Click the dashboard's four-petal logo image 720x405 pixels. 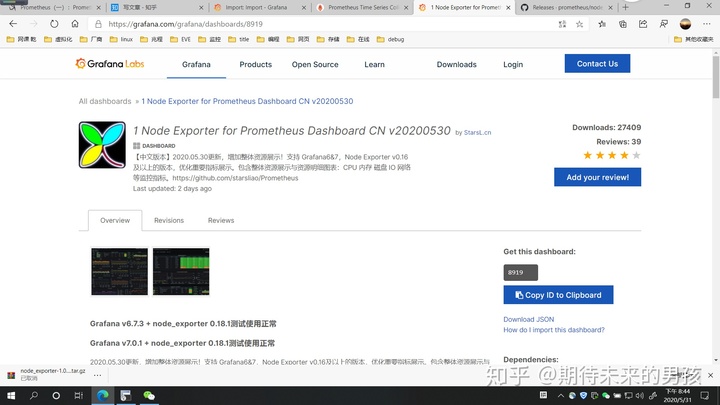[102, 145]
